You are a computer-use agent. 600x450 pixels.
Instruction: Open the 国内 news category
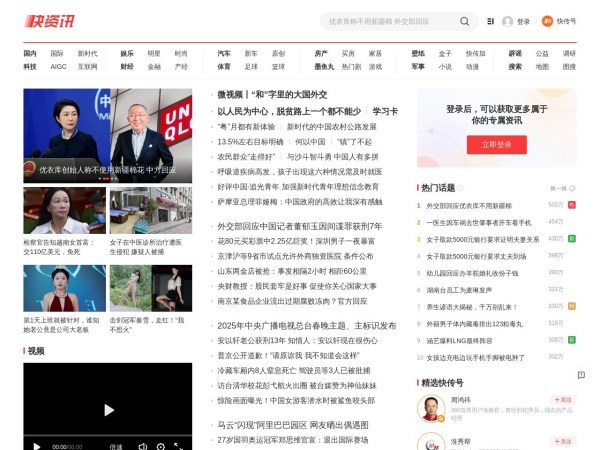click(30, 53)
